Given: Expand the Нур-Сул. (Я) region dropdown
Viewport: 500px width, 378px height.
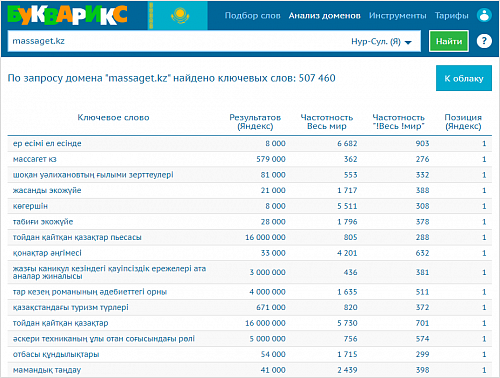Looking at the screenshot, I should [381, 42].
